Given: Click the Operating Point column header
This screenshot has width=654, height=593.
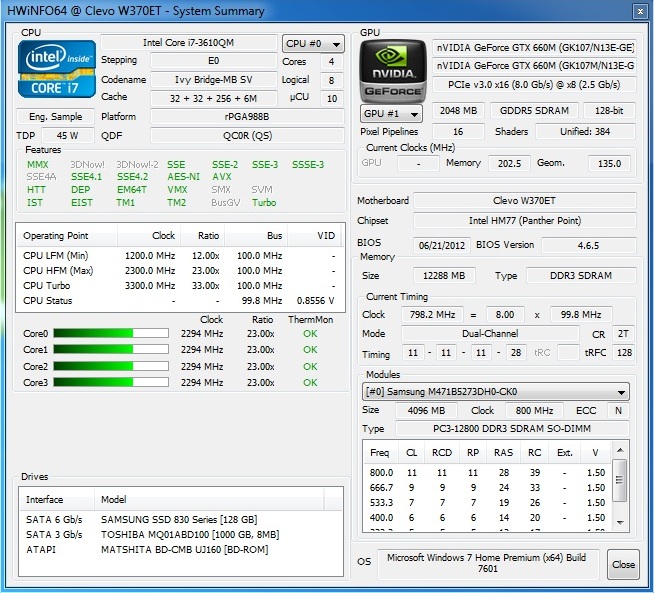Looking at the screenshot, I should coord(67,236).
